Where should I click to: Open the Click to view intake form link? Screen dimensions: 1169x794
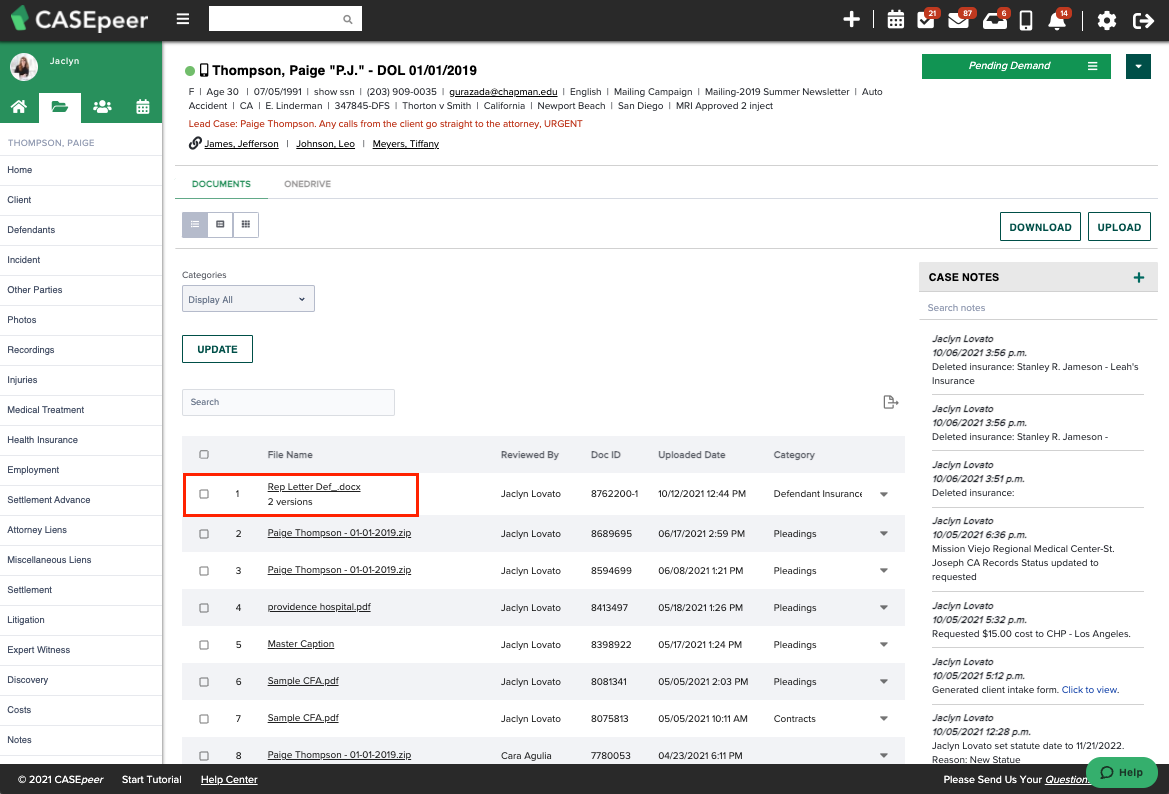click(1089, 689)
